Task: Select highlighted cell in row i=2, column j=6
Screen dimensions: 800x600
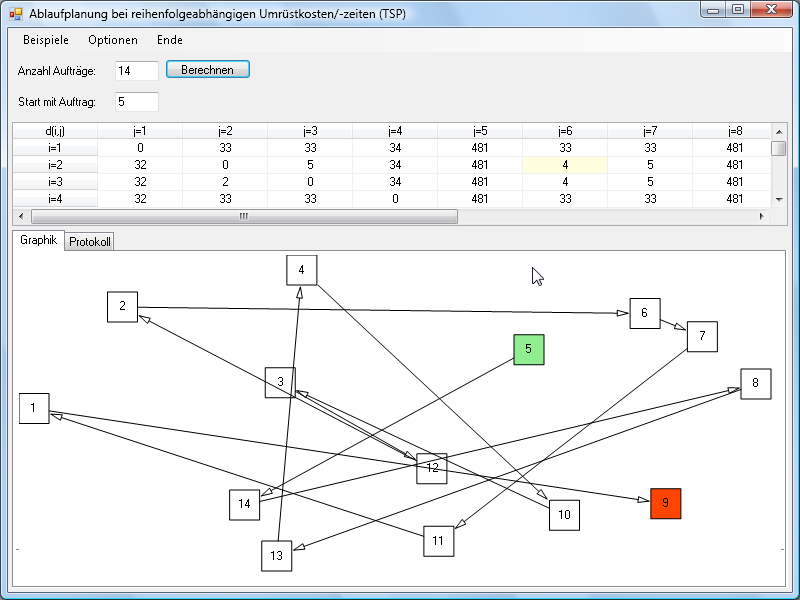Action: coord(565,165)
